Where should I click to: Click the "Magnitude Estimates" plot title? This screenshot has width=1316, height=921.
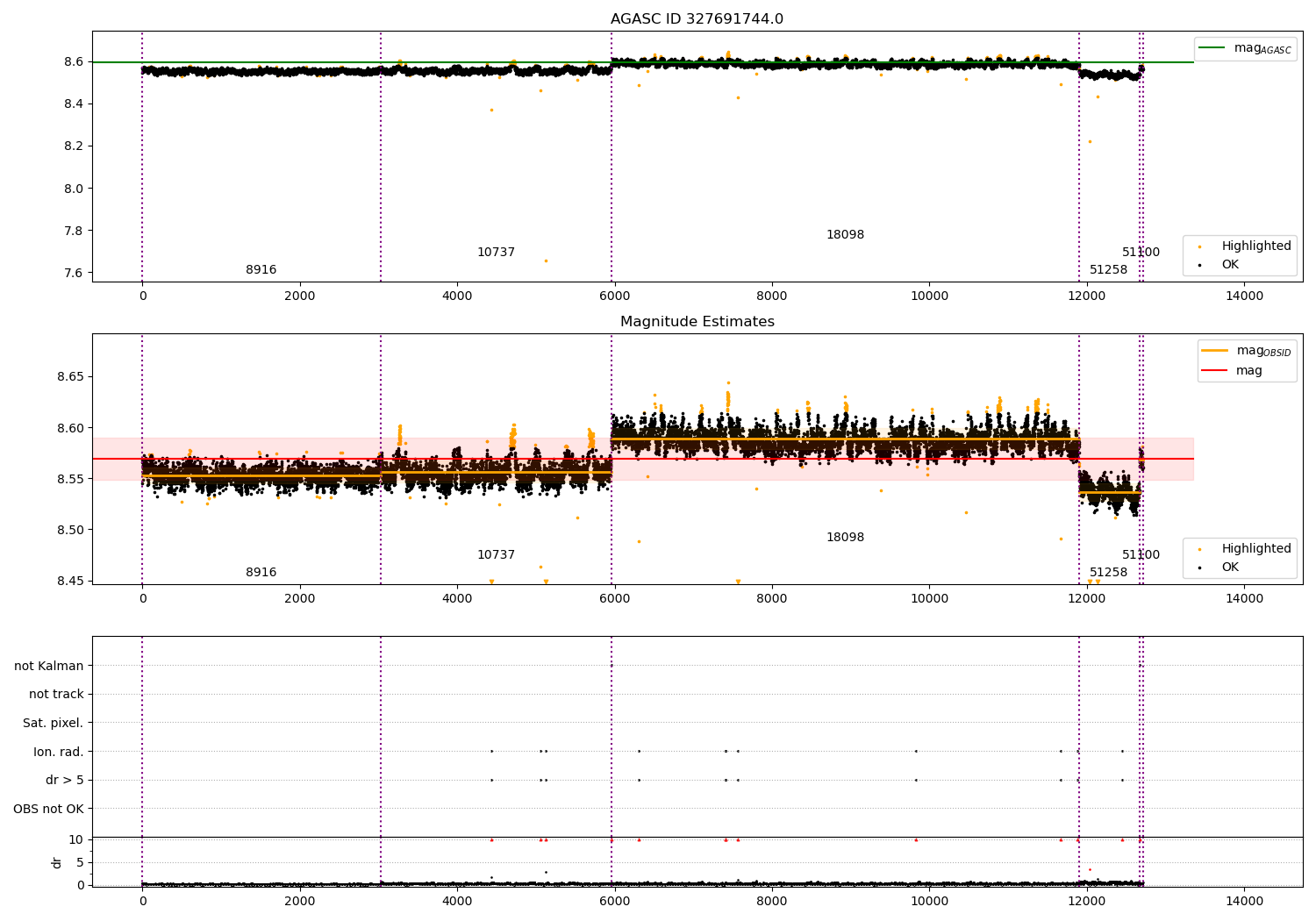coord(697,322)
